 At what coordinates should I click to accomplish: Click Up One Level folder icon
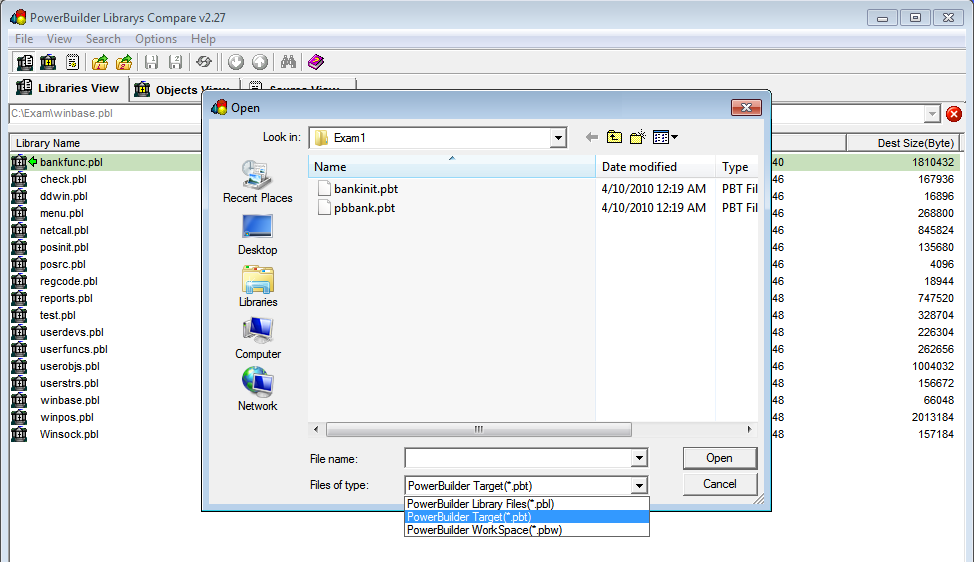click(614, 137)
